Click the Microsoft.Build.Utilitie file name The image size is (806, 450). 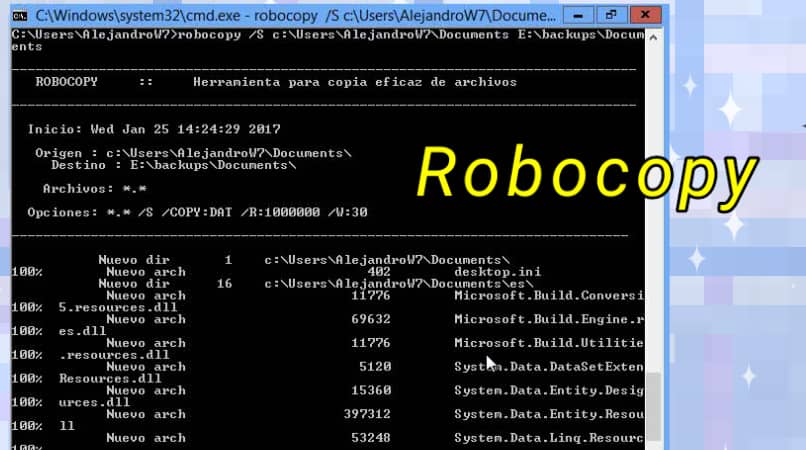549,343
